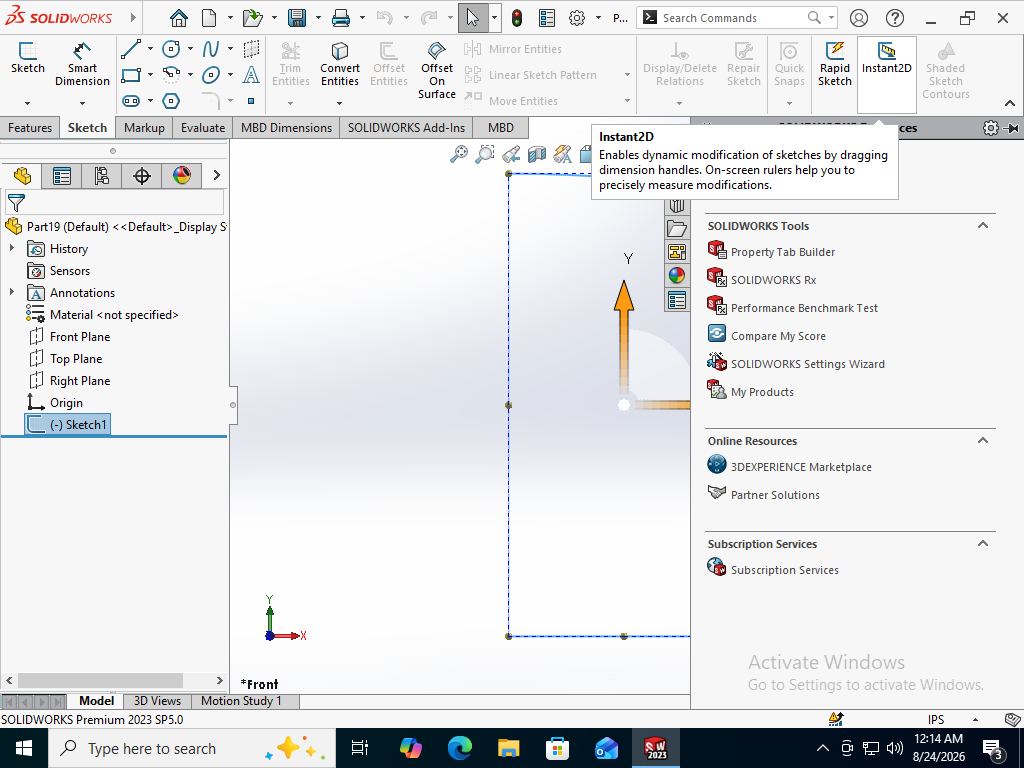Screen dimensions: 1024x768
Task: Open SOLIDWORKS Rx tool
Action: point(773,280)
